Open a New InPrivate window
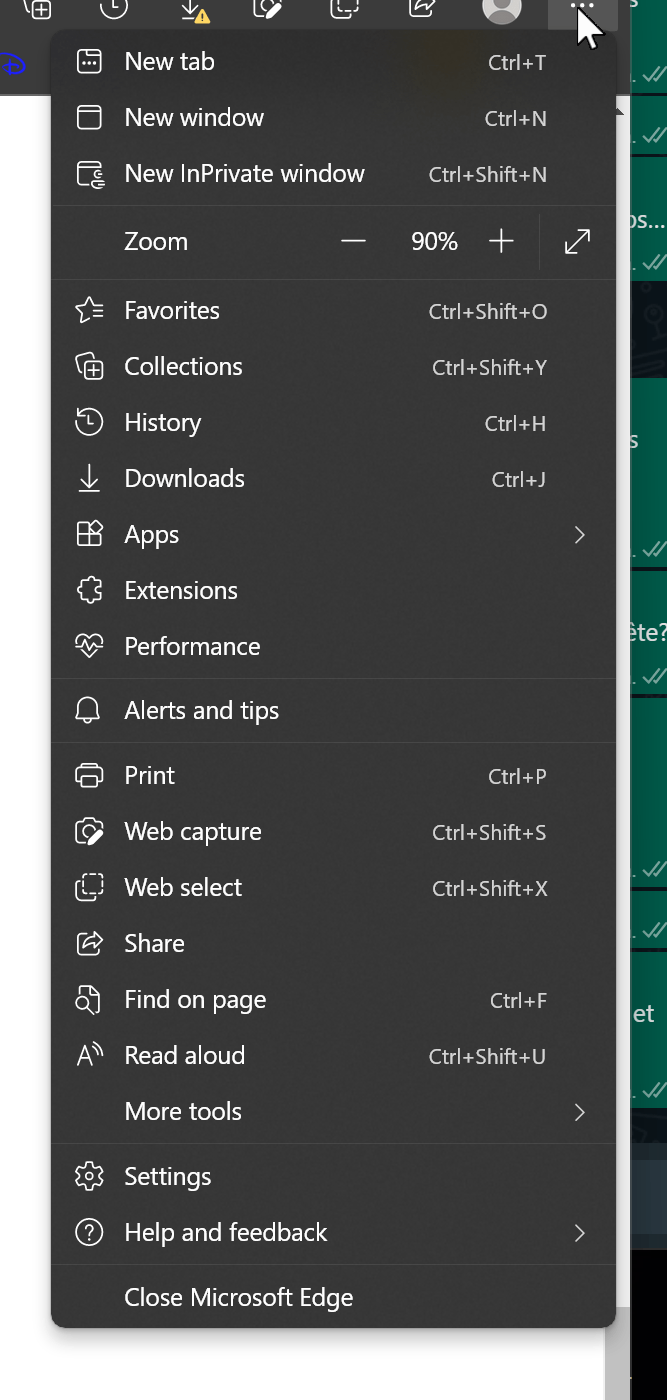Viewport: 667px width, 1400px height. pos(333,174)
